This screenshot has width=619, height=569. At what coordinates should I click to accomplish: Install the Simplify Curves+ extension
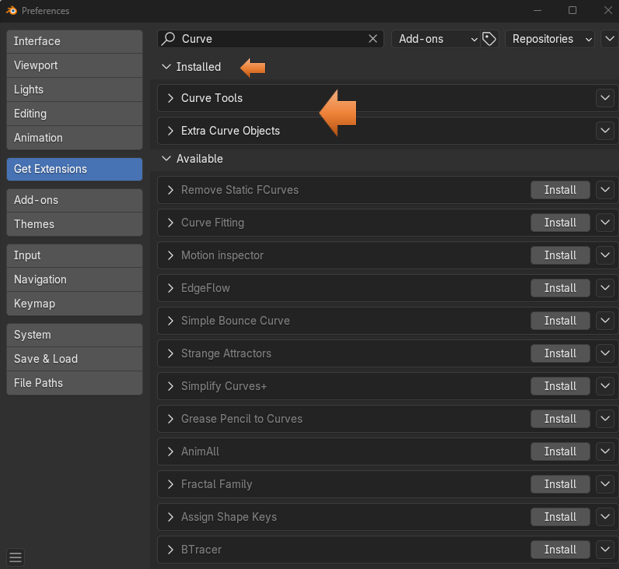pyautogui.click(x=559, y=386)
